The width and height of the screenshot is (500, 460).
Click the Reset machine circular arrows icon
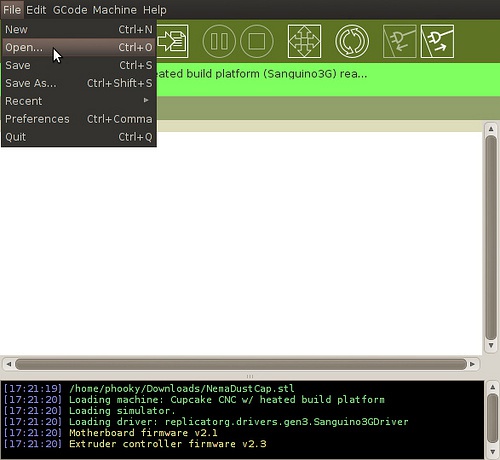352,41
